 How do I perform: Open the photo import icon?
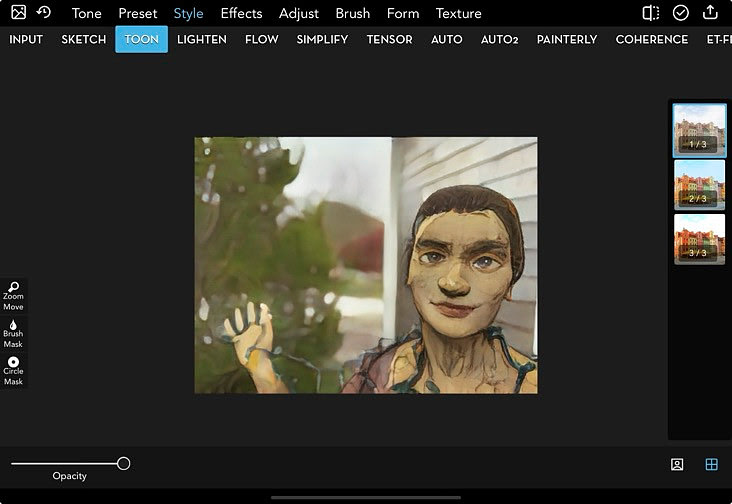18,12
